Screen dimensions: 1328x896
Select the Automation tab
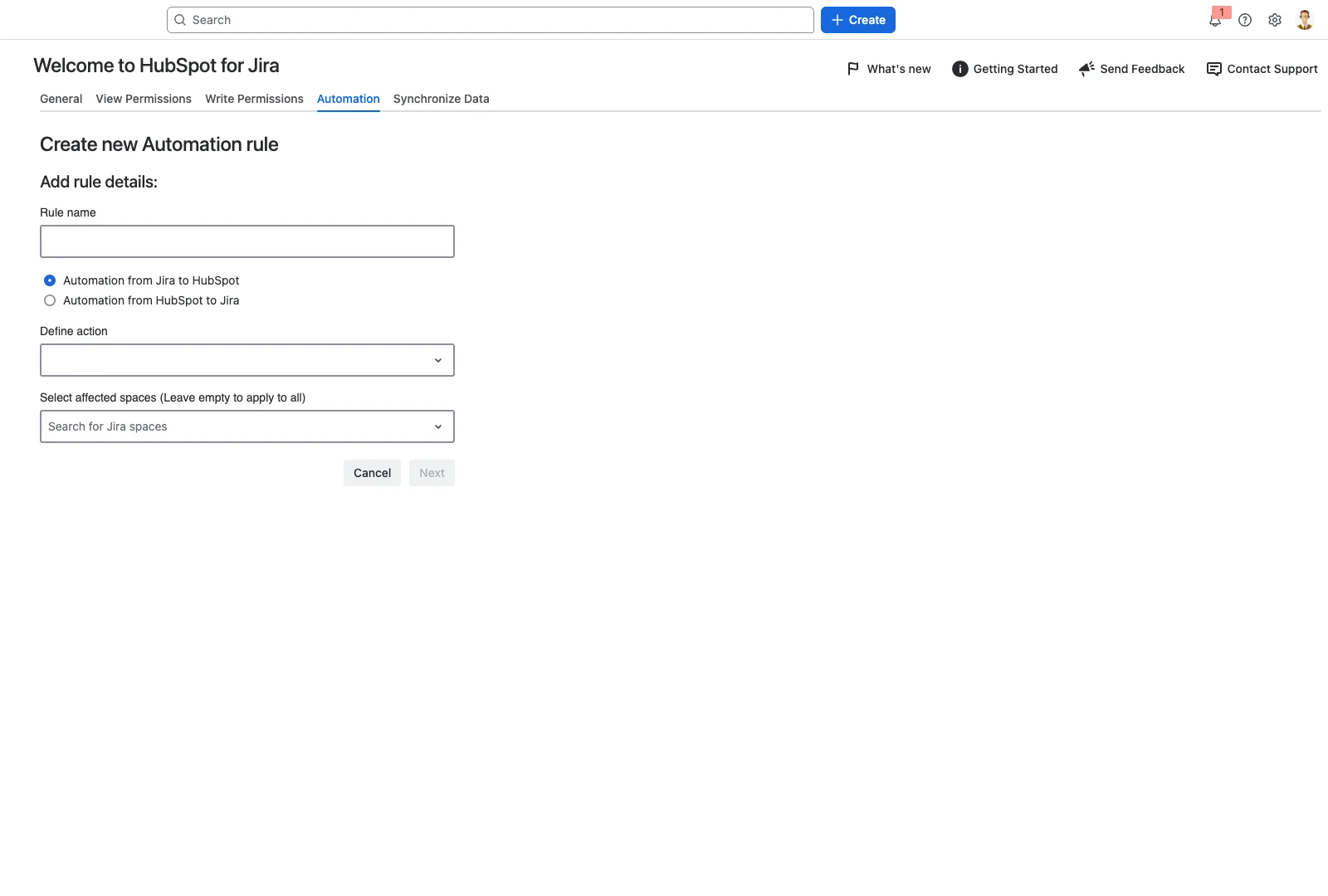click(x=349, y=99)
